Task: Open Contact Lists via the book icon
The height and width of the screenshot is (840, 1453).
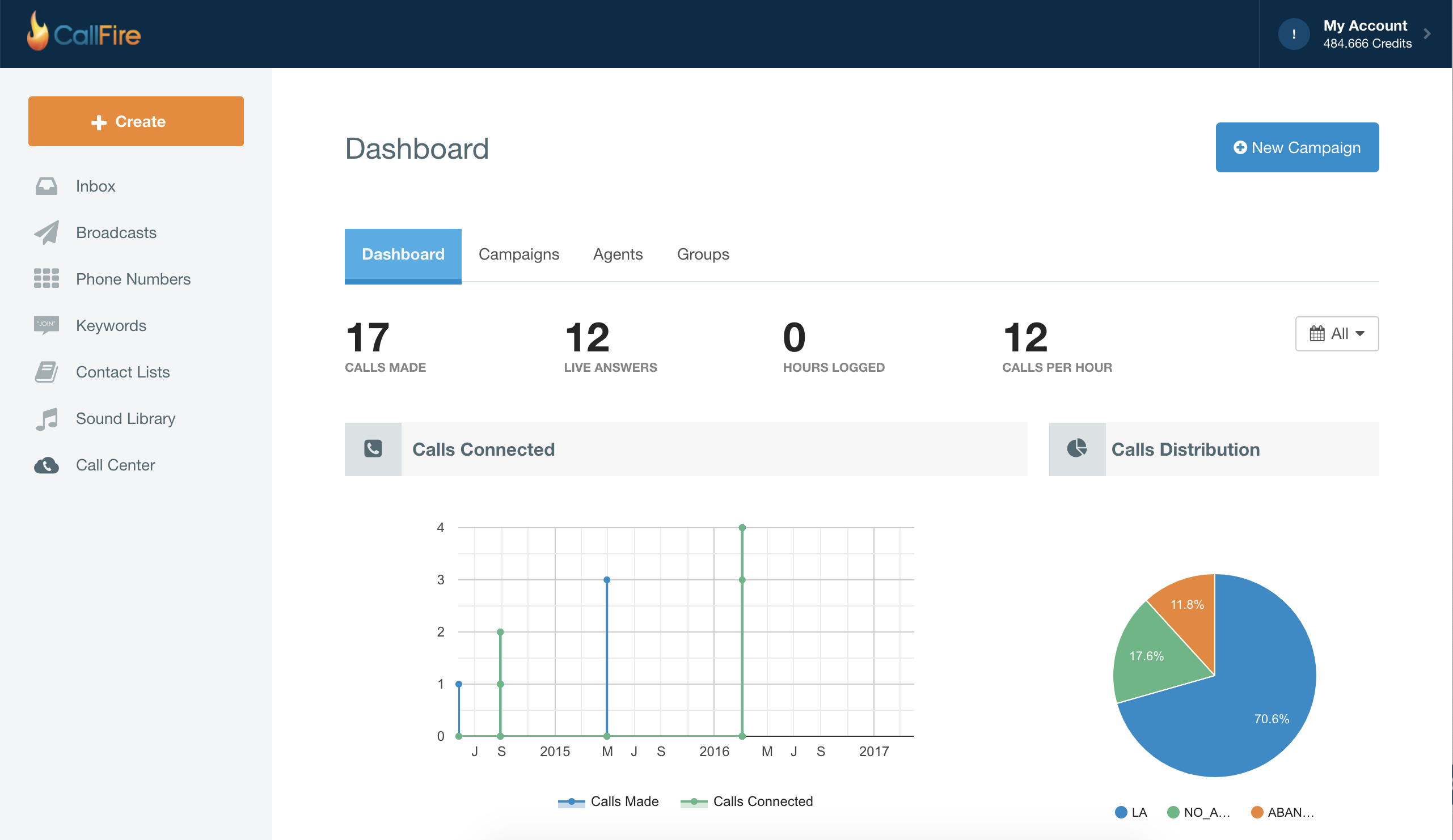Action: 46,372
